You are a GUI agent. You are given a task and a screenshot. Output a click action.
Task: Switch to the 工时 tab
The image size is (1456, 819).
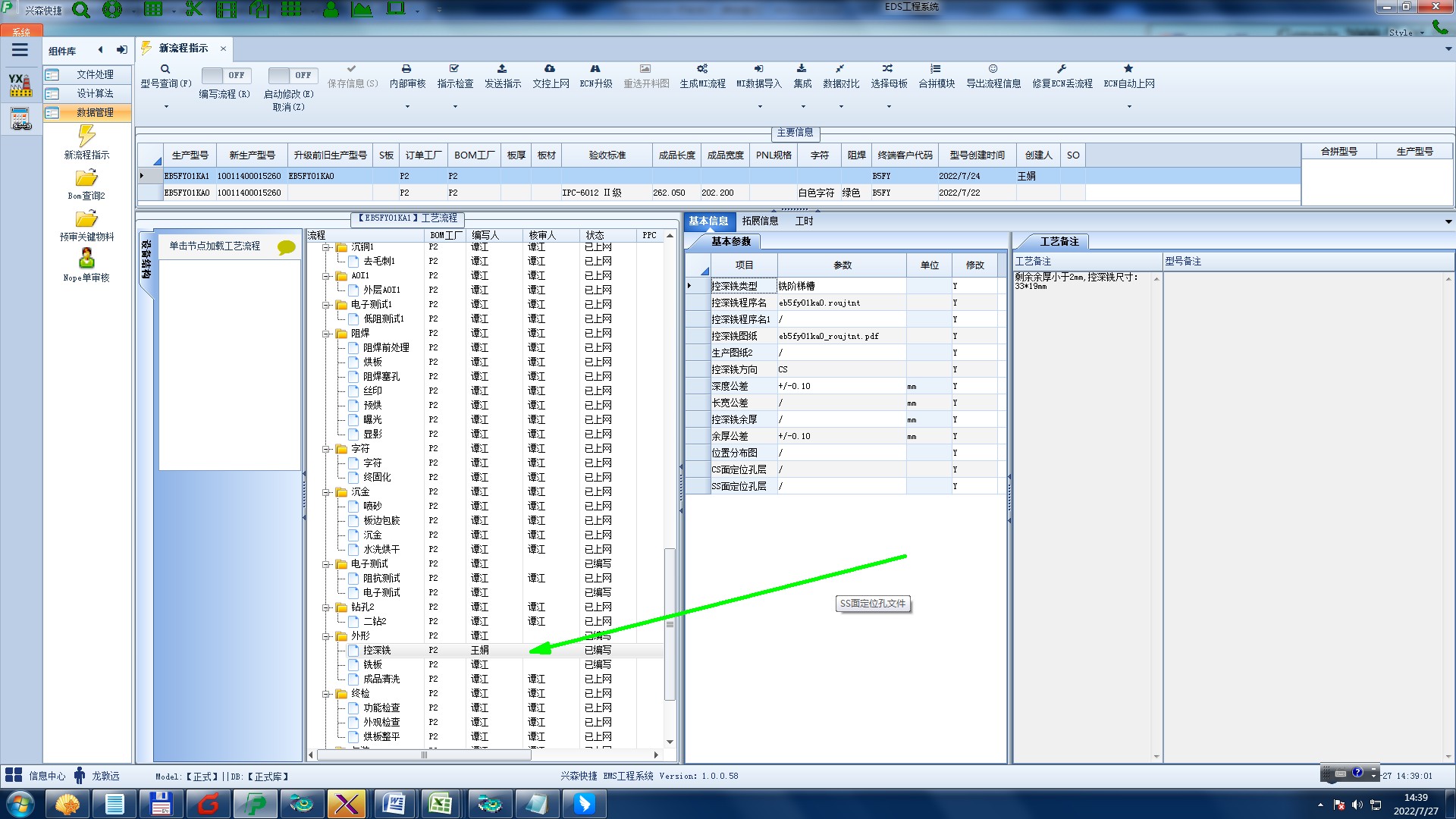point(804,221)
